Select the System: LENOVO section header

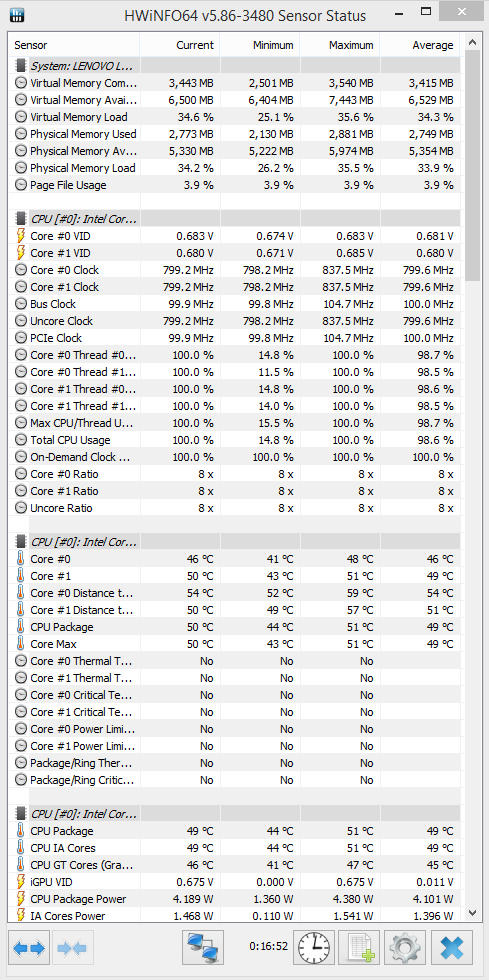click(74, 66)
